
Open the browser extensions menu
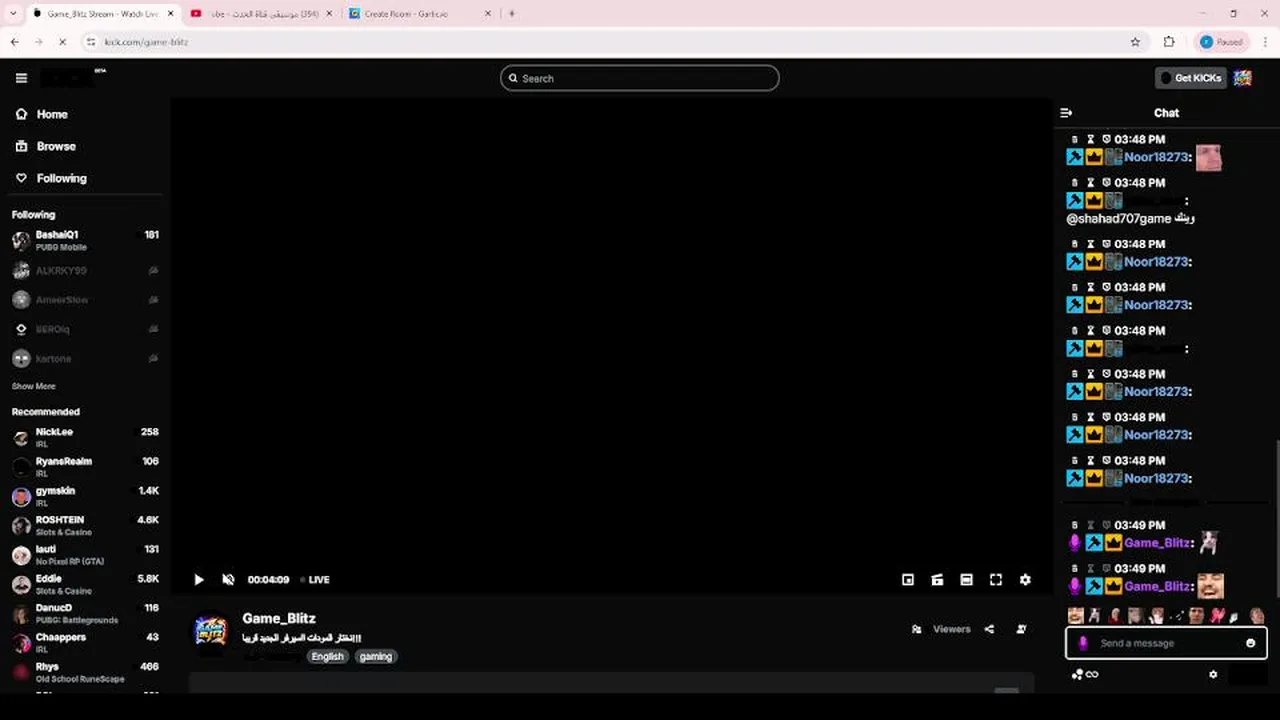coord(1169,42)
